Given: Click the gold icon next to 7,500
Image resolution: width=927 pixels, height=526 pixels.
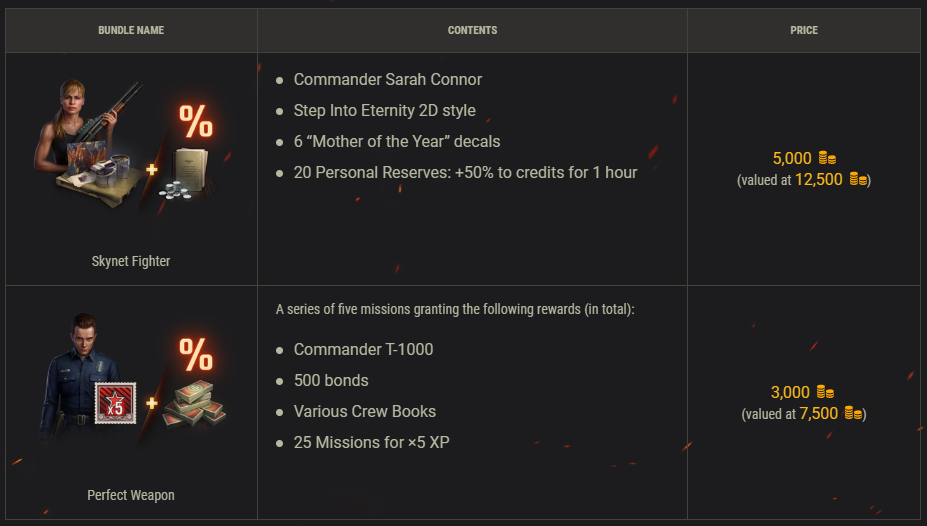Looking at the screenshot, I should (853, 414).
